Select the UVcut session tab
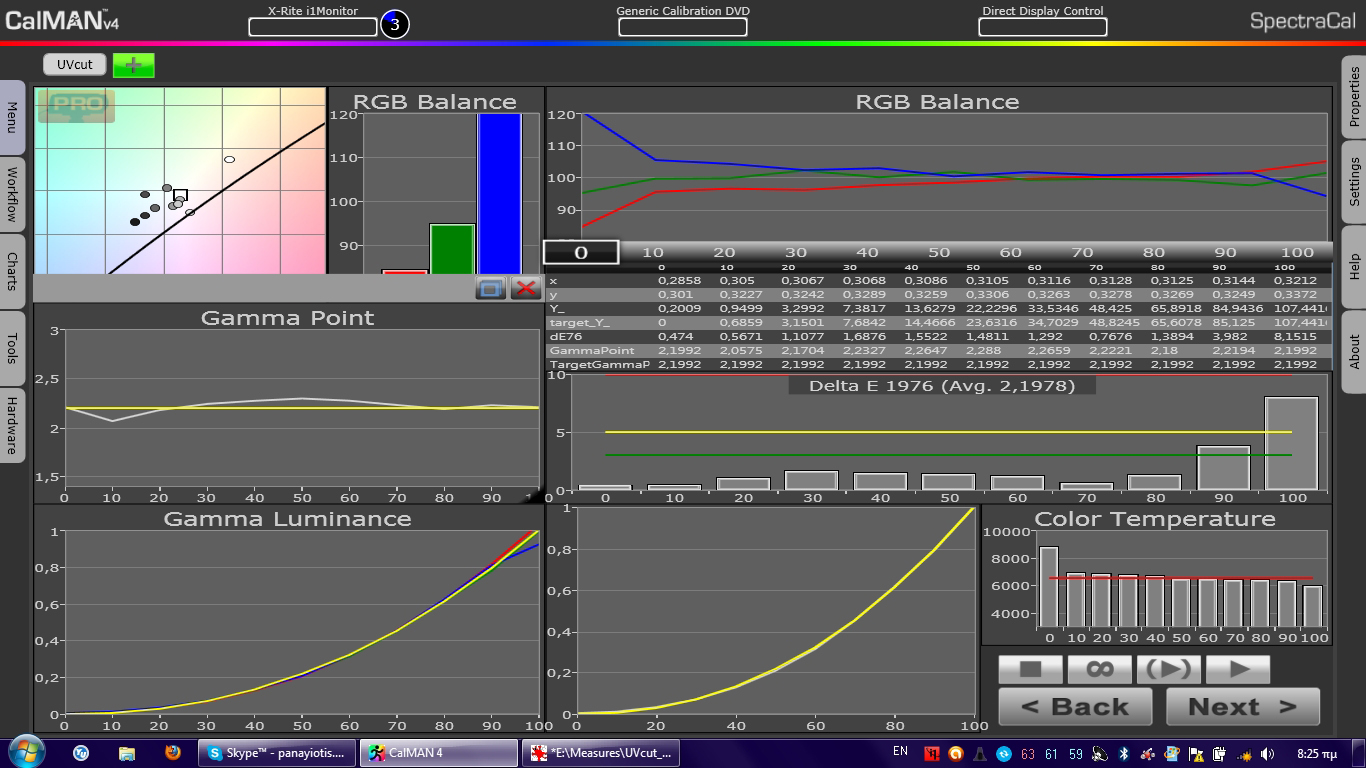Screen dimensions: 1366x768 [74, 64]
